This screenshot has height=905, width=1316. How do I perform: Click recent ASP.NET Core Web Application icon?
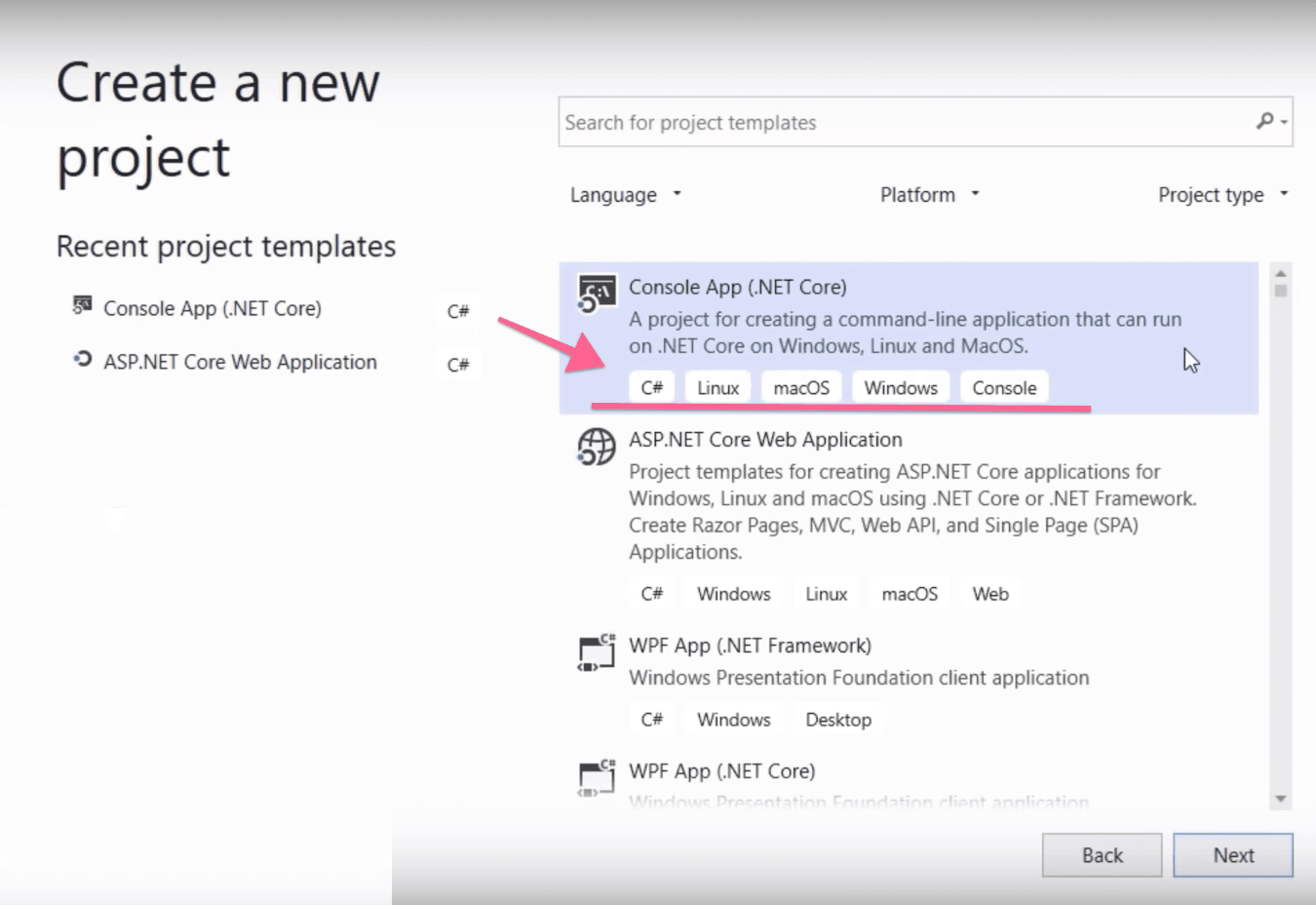point(83,359)
